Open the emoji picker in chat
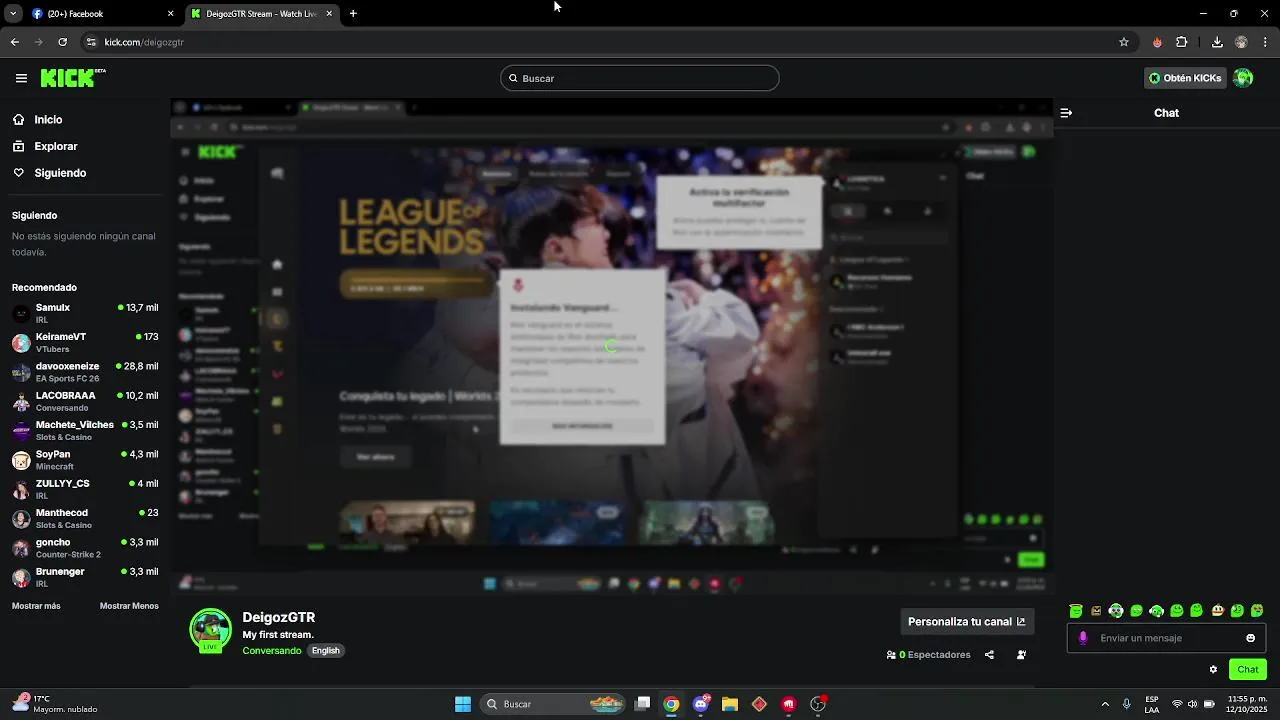Viewport: 1280px width, 720px height. coord(1251,638)
